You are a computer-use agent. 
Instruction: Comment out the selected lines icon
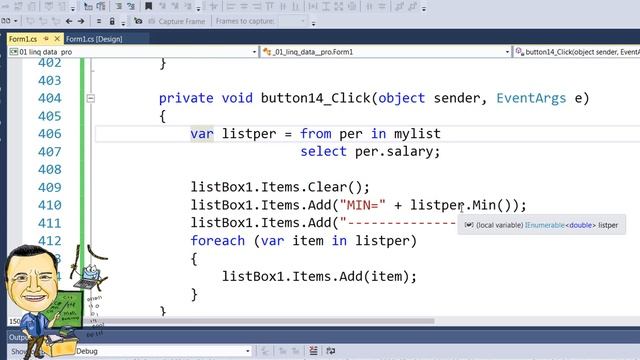point(118,6)
